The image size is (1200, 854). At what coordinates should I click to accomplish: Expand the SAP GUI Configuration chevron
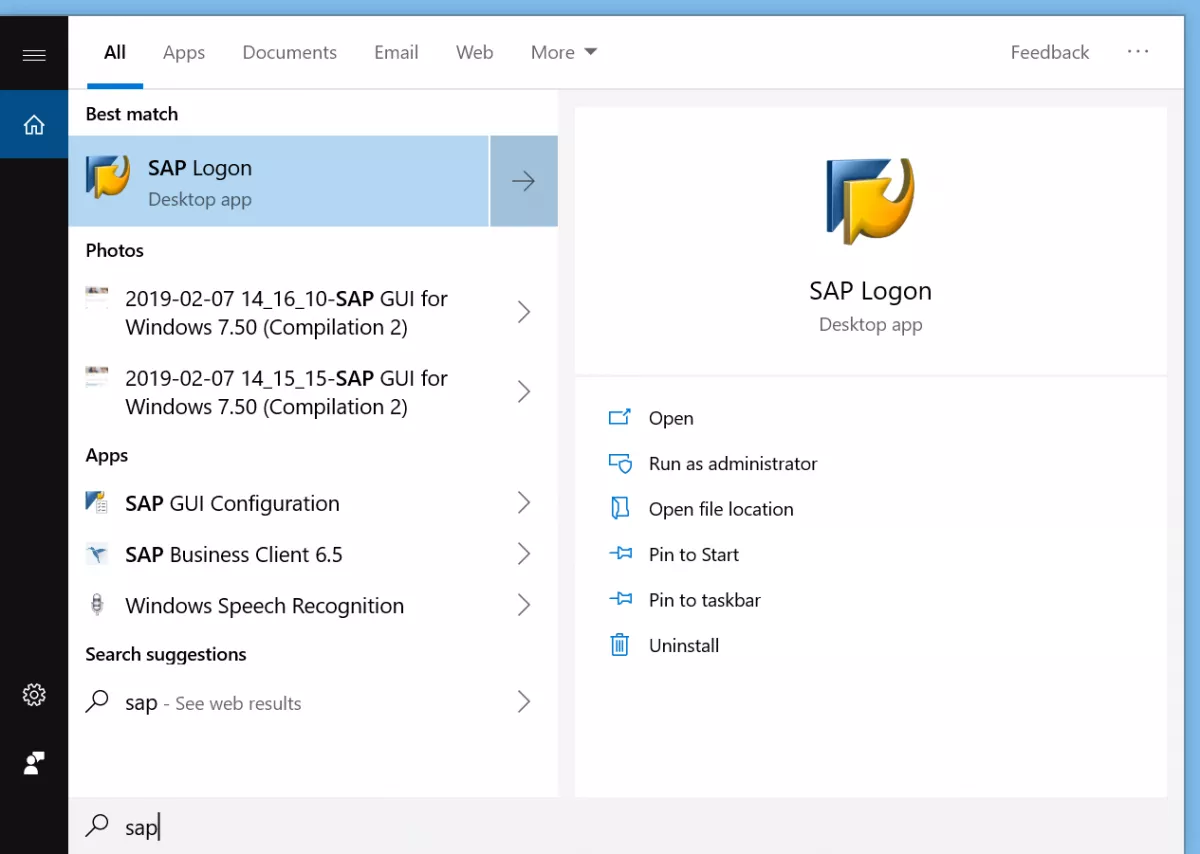(523, 503)
